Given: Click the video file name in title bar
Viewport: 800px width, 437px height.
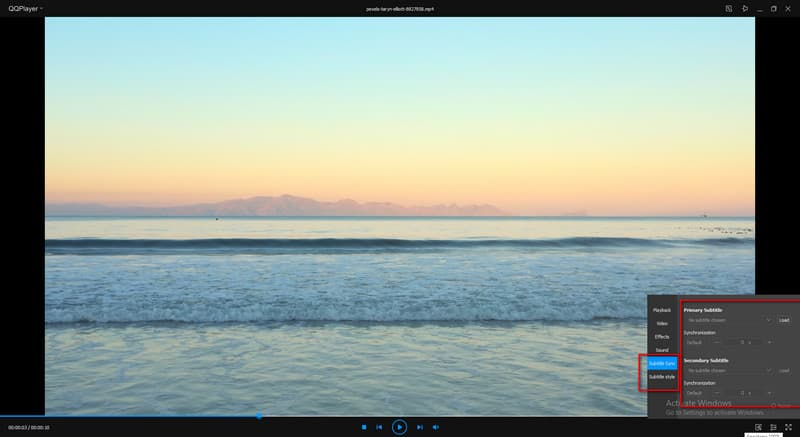Looking at the screenshot, I should (400, 9).
